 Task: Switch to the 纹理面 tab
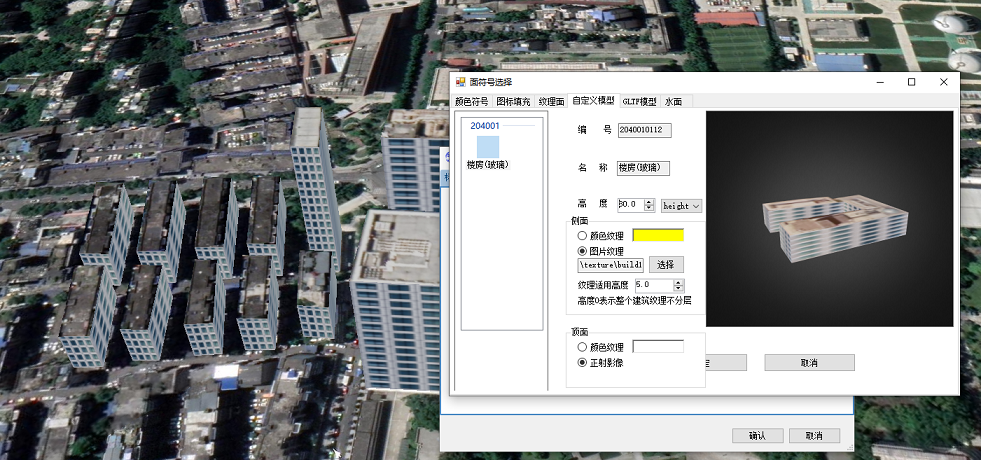point(551,102)
